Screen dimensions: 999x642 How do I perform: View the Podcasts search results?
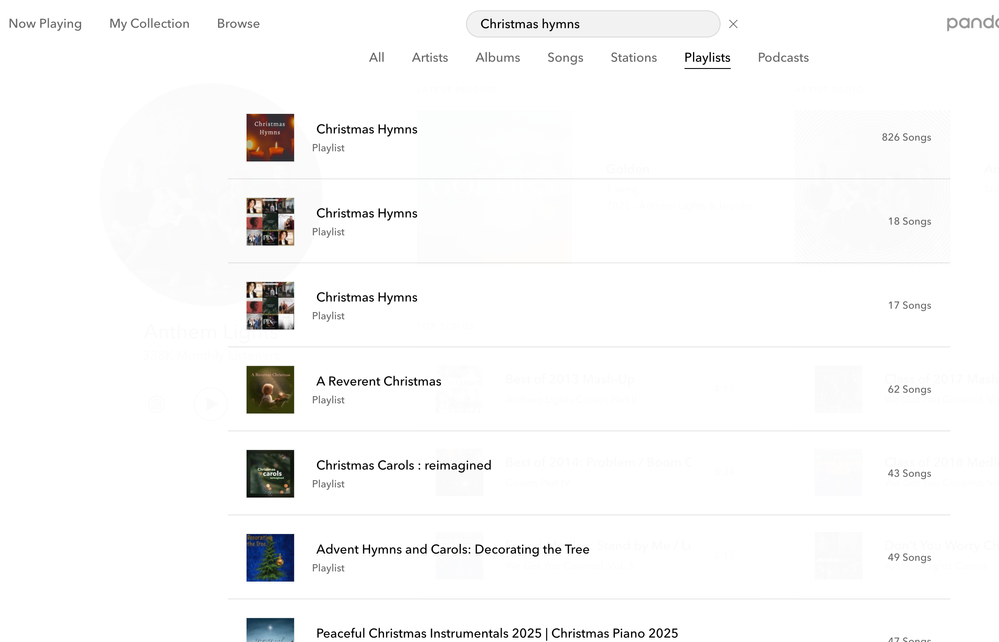782,57
